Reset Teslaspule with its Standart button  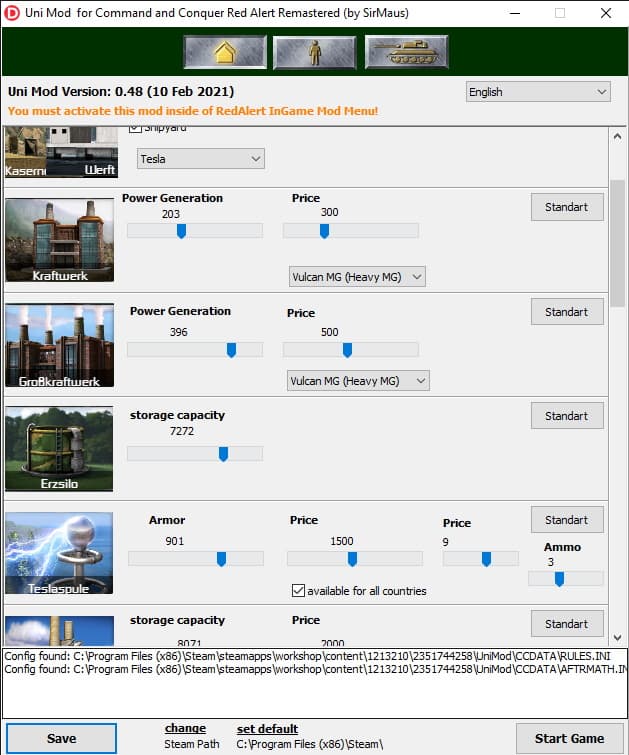(567, 520)
